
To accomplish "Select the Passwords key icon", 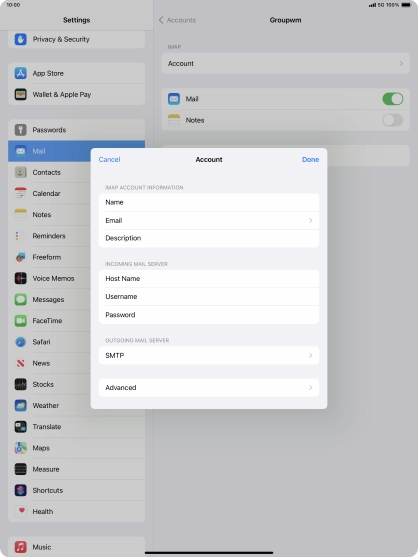I will point(21,130).
